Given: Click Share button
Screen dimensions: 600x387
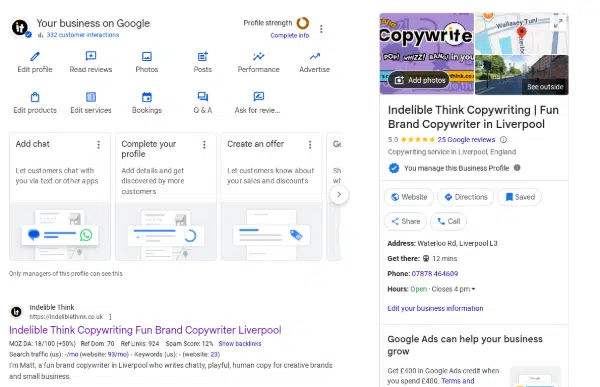Looking at the screenshot, I should click(405, 221).
